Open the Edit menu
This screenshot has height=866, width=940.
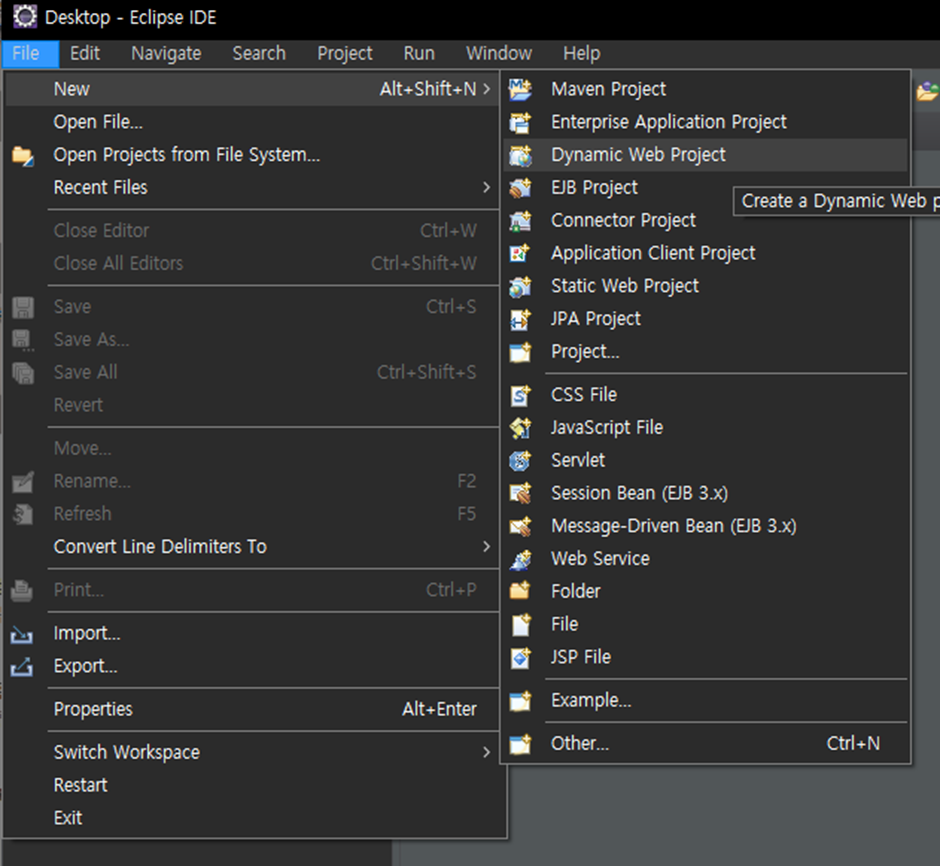point(85,54)
